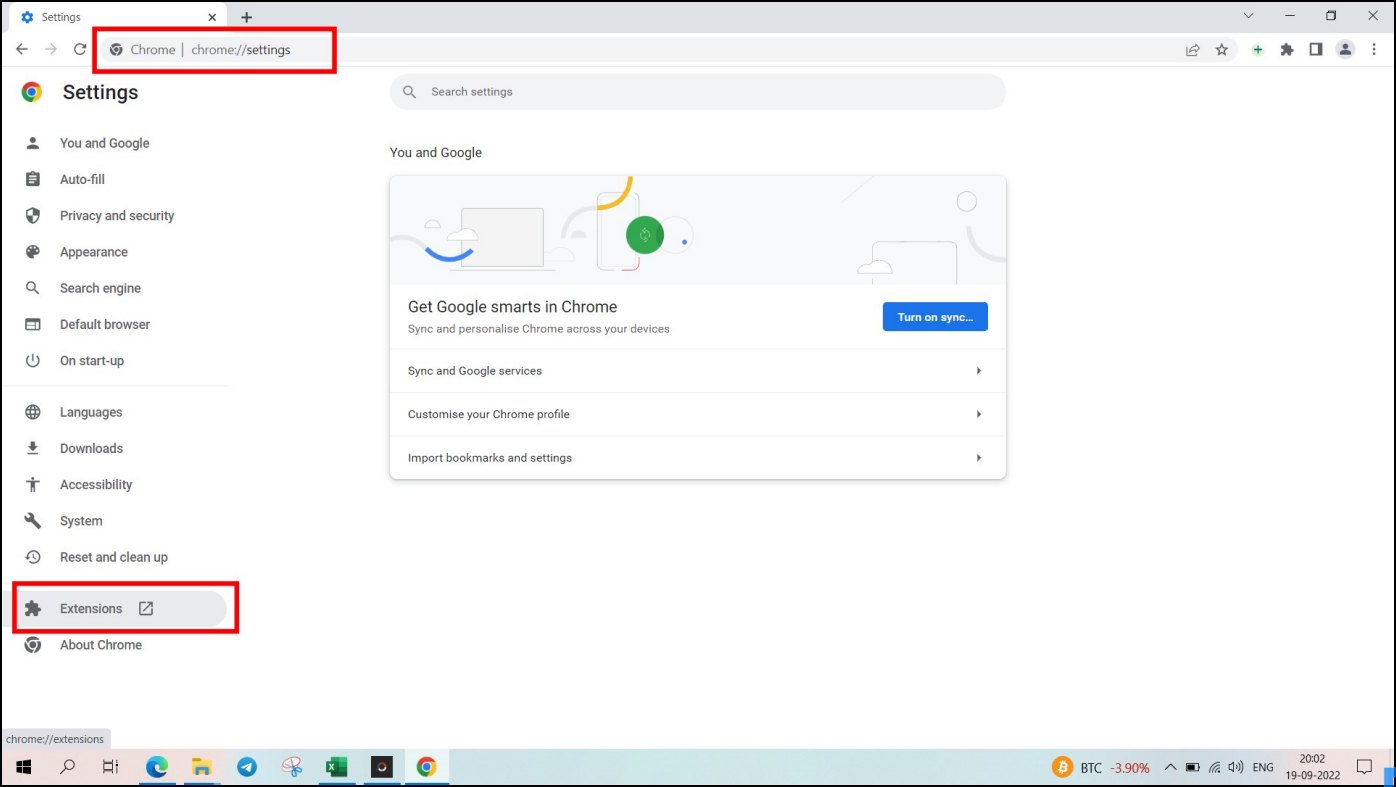
Task: Expand Import bookmarks and settings
Action: (x=698, y=458)
